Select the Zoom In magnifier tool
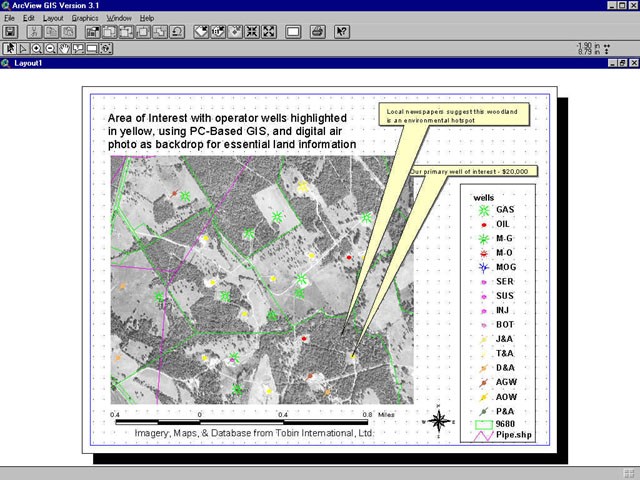Image resolution: width=640 pixels, height=480 pixels. coord(36,48)
